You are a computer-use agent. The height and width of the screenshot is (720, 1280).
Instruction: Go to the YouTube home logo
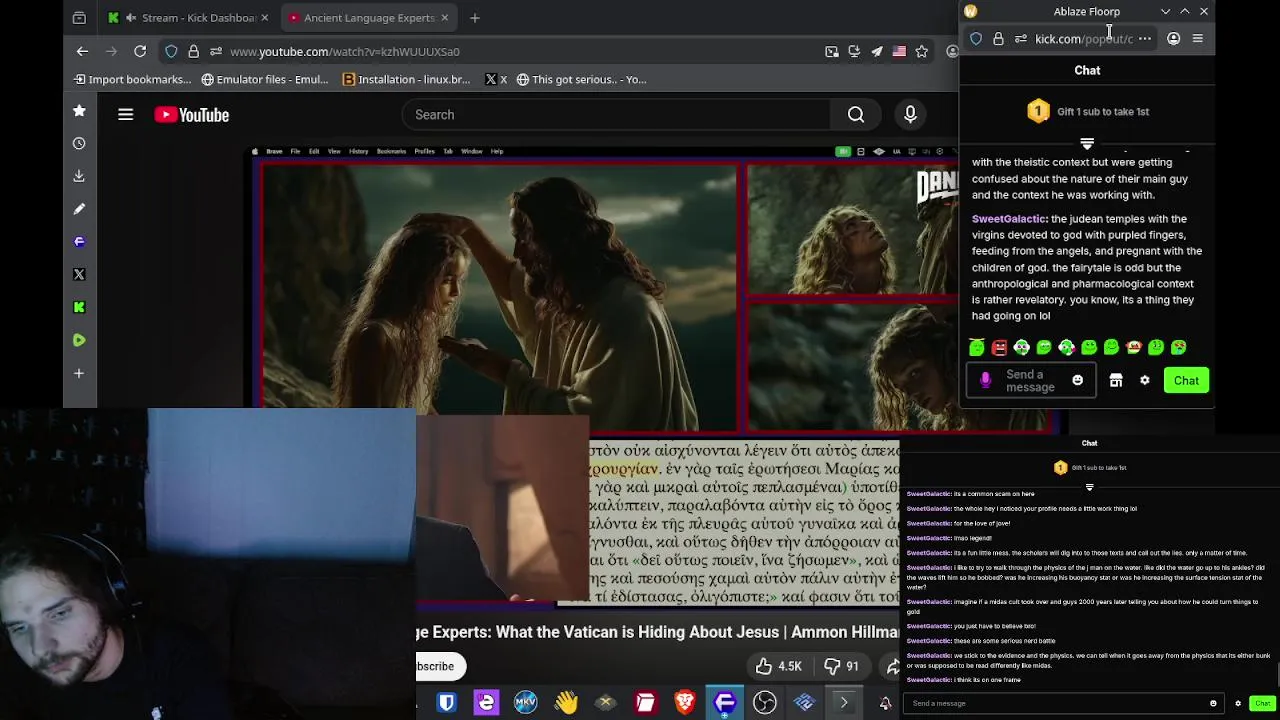(x=192, y=115)
